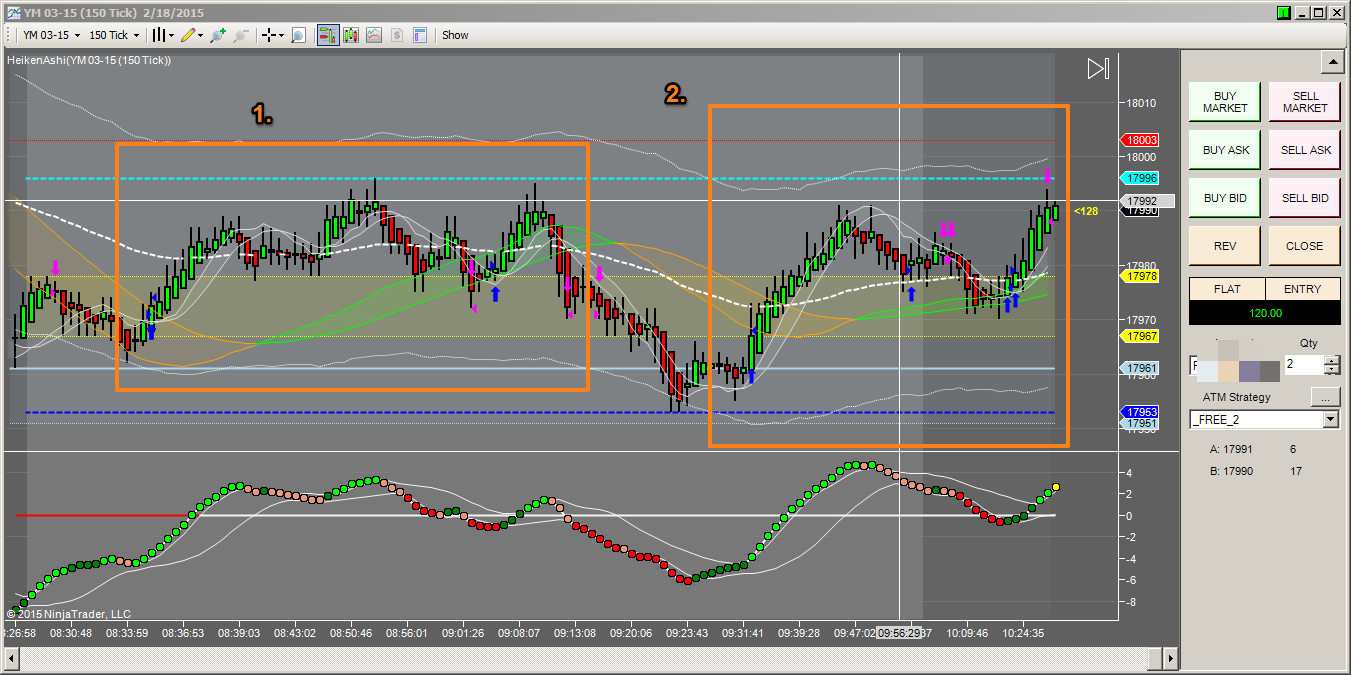Open the Indicators line chart icon
The width and height of the screenshot is (1351, 675).
pyautogui.click(x=374, y=35)
